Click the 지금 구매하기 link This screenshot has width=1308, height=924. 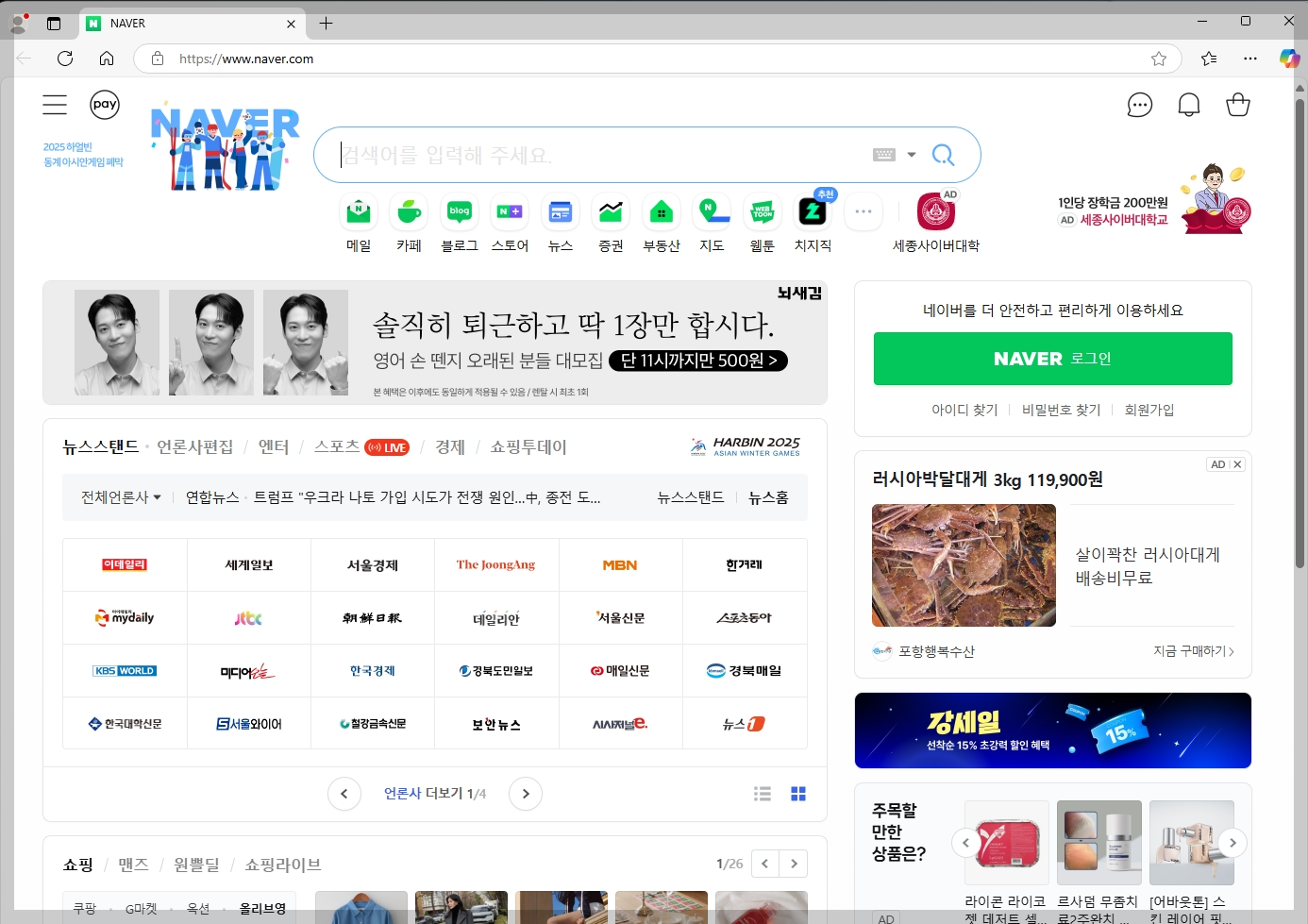pyautogui.click(x=1194, y=651)
